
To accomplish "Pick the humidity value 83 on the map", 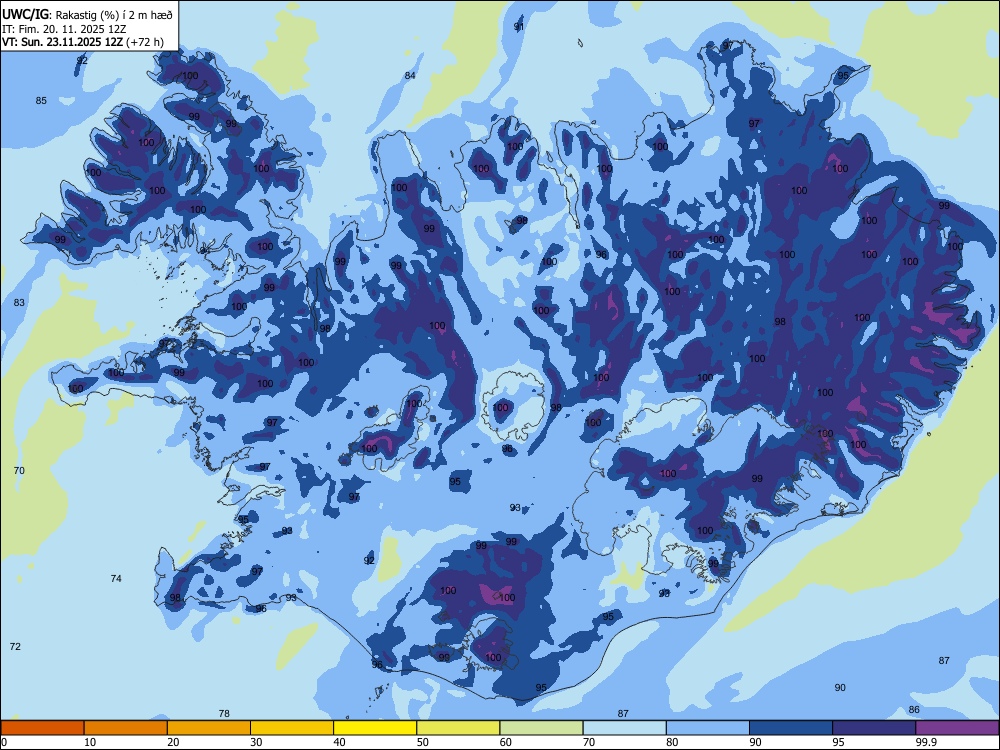I will pos(19,302).
